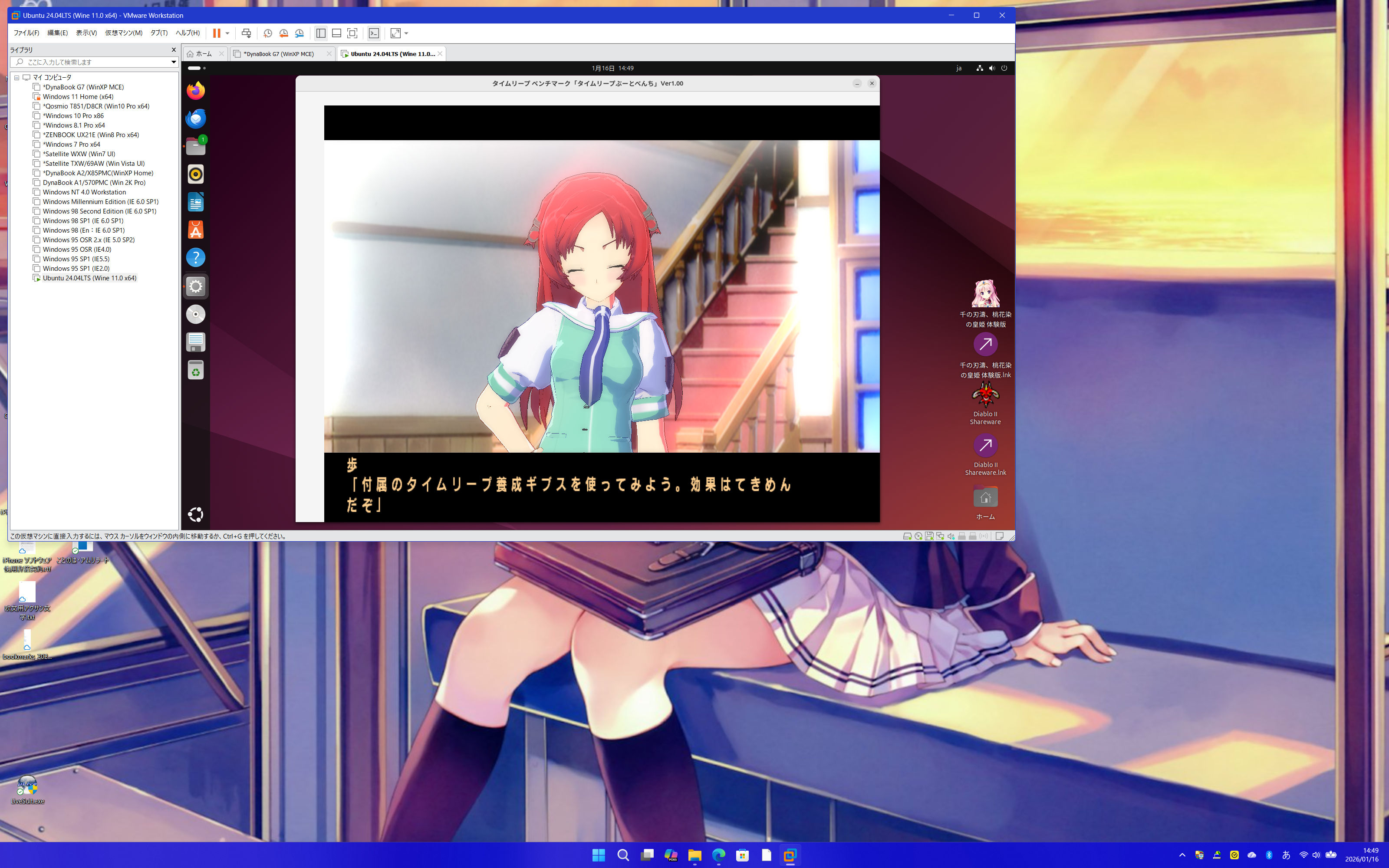Open the 仮想マシン(M) menu
This screenshot has height=868, width=1389.
[123, 33]
